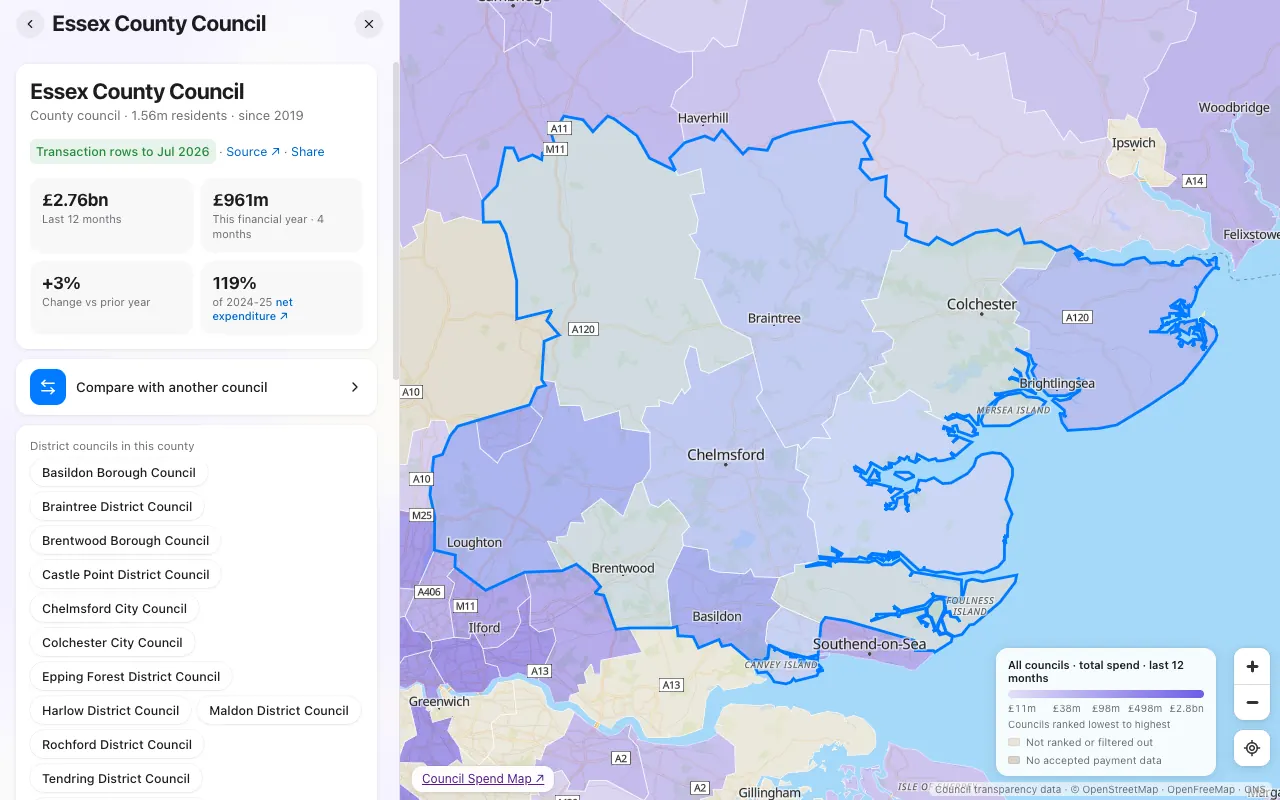The image size is (1280, 800).
Task: Select Harlow District Council chip
Action: click(x=111, y=711)
